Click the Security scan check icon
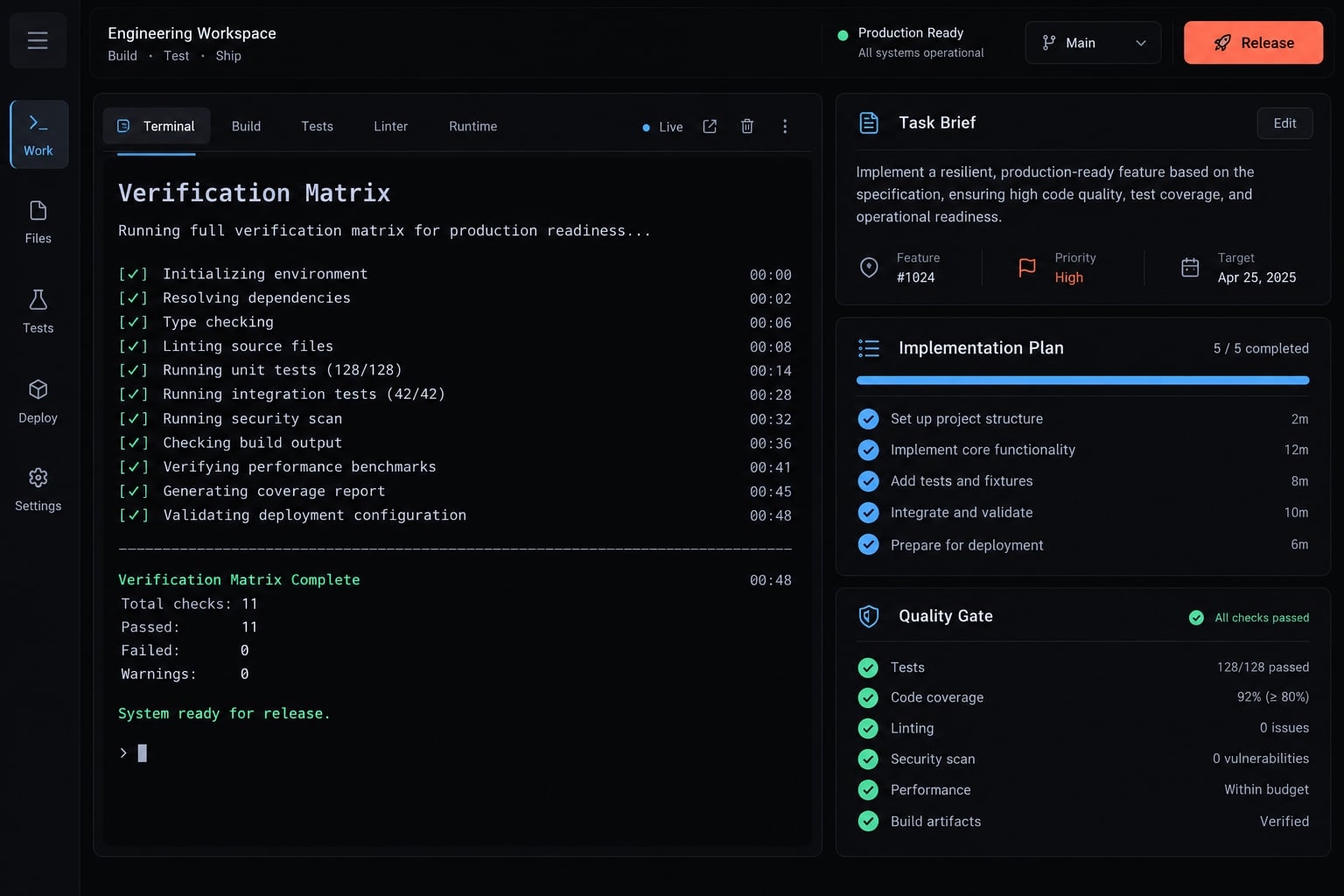1344x896 pixels. pos(868,759)
